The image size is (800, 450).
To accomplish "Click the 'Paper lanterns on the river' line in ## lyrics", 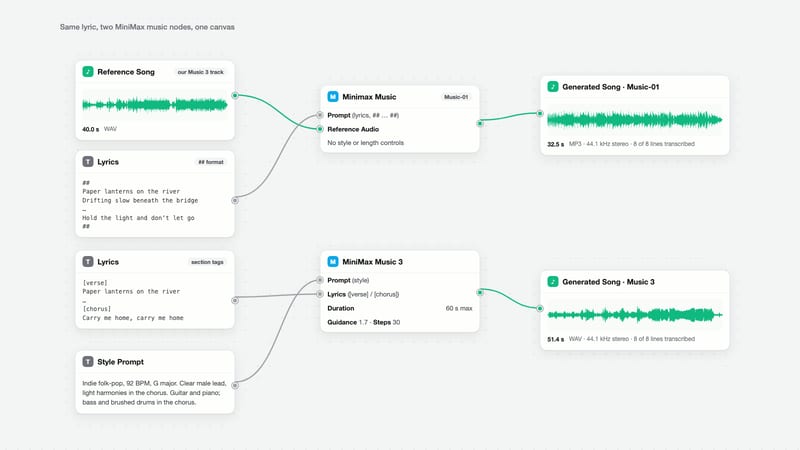I will pyautogui.click(x=131, y=191).
